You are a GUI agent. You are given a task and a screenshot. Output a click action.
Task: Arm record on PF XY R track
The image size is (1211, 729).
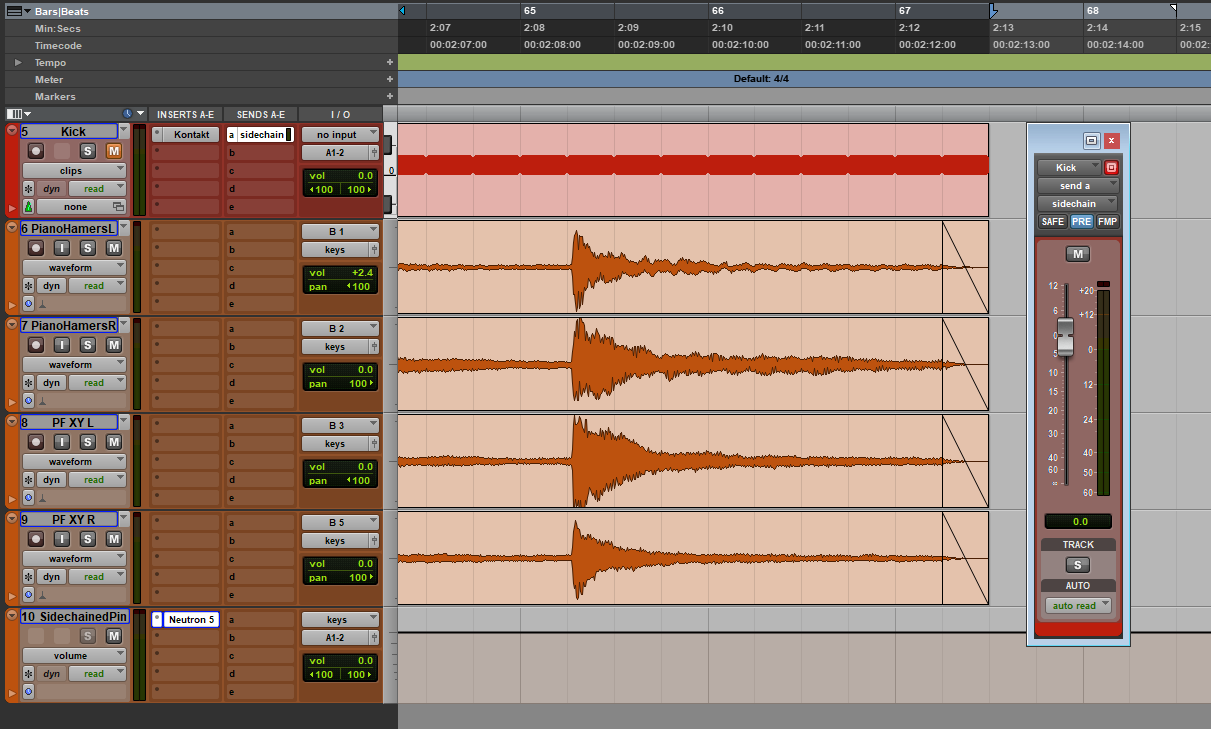pos(36,539)
